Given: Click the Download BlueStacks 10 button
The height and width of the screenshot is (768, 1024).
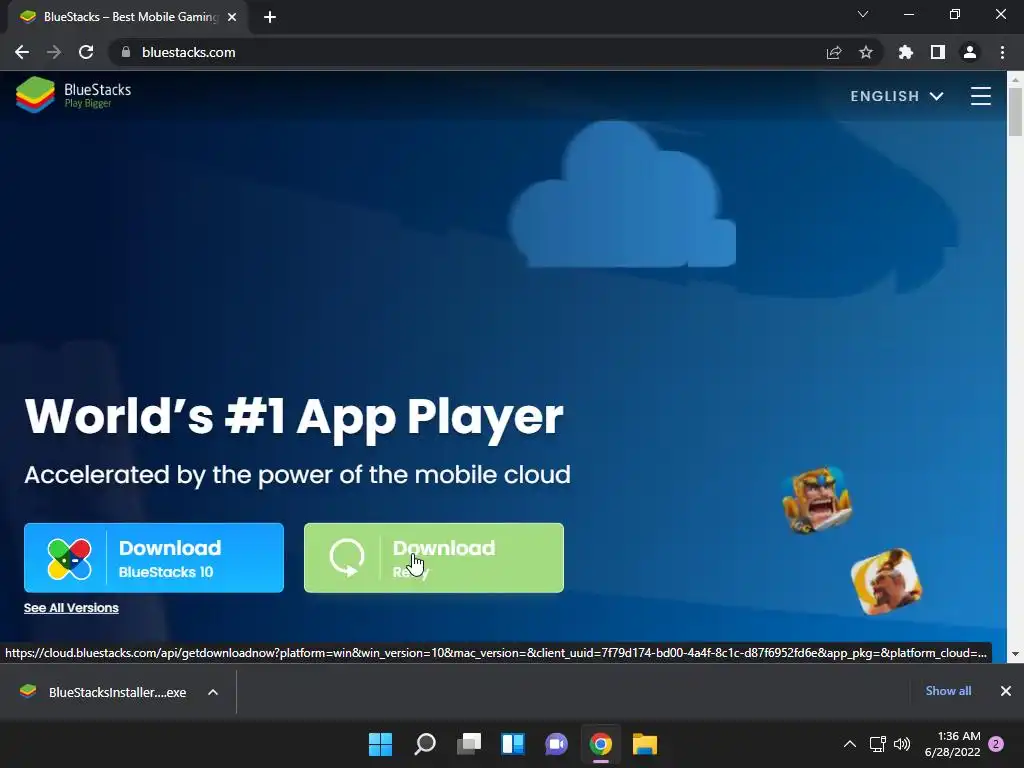Looking at the screenshot, I should click(154, 558).
